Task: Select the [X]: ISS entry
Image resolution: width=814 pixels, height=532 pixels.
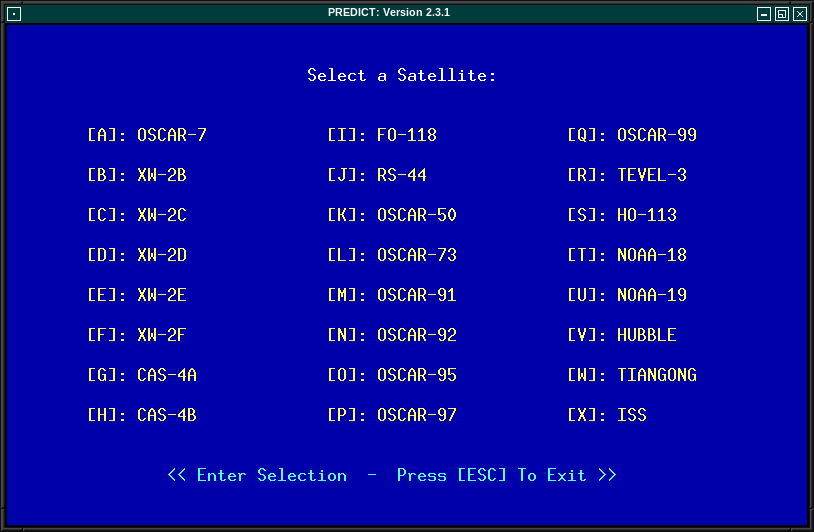Action: point(607,415)
